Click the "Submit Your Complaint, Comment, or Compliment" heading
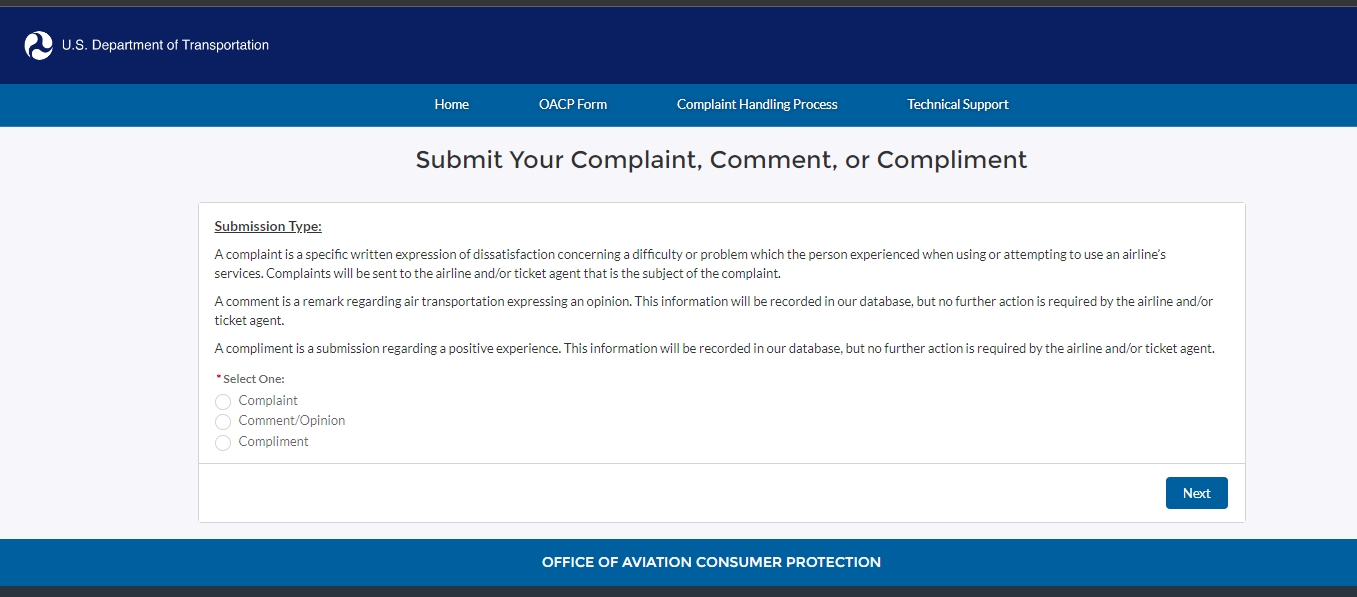 coord(721,160)
